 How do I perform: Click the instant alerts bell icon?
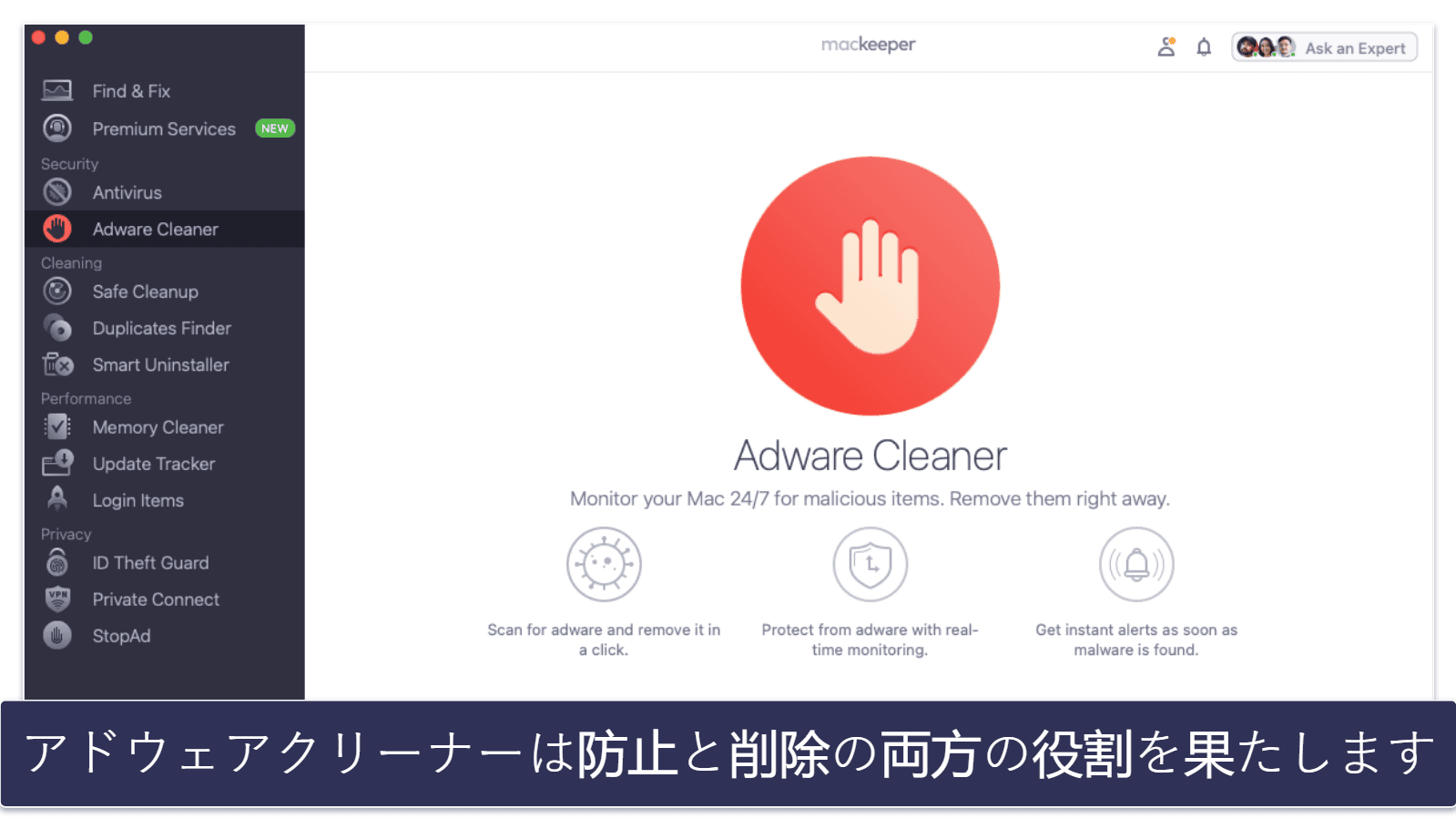click(1136, 564)
